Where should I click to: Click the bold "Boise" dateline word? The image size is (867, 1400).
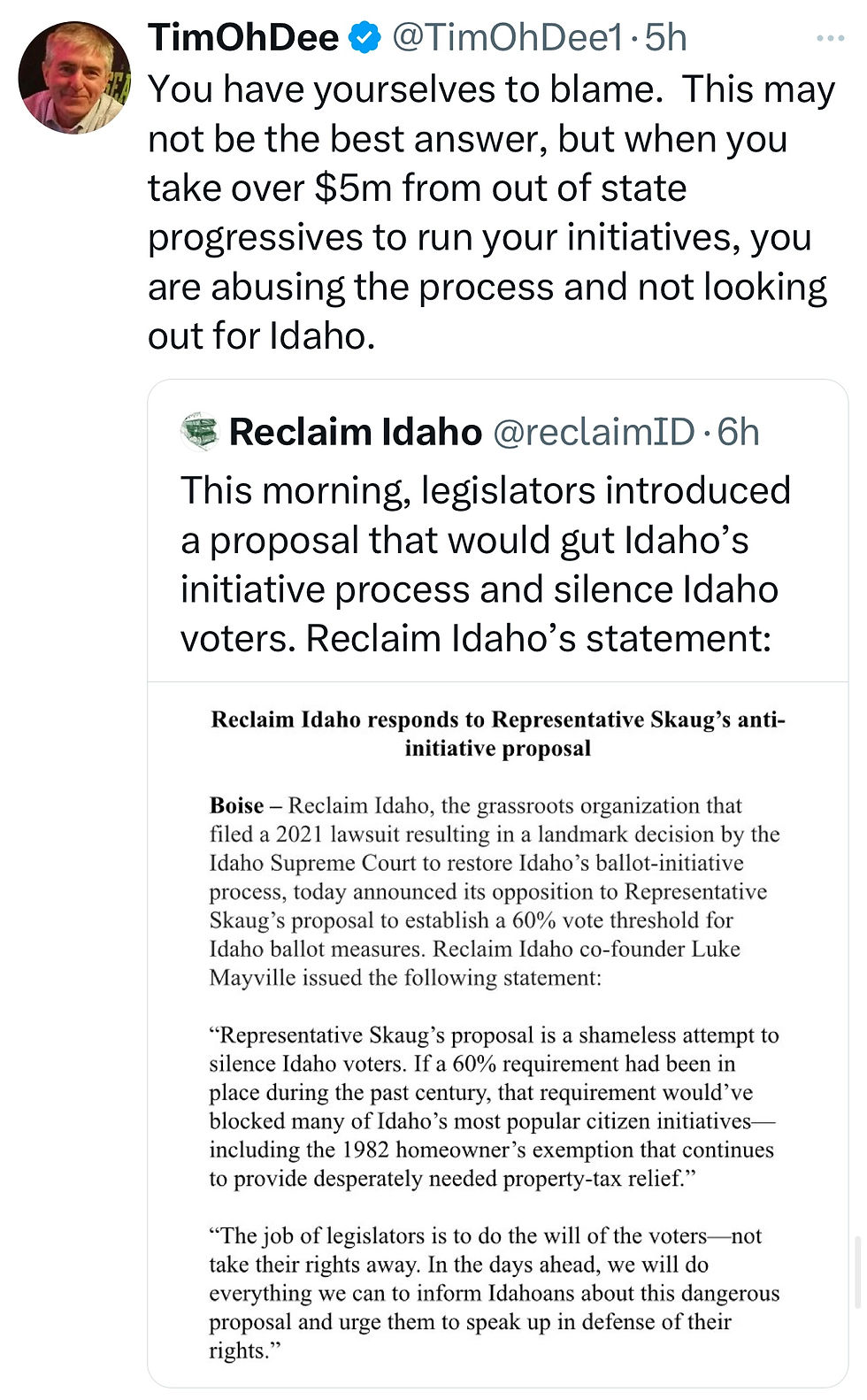pos(236,805)
